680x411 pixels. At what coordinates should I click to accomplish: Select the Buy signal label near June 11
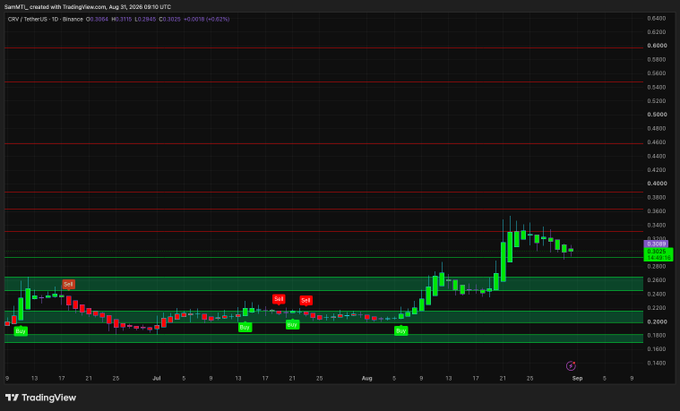tap(20, 331)
